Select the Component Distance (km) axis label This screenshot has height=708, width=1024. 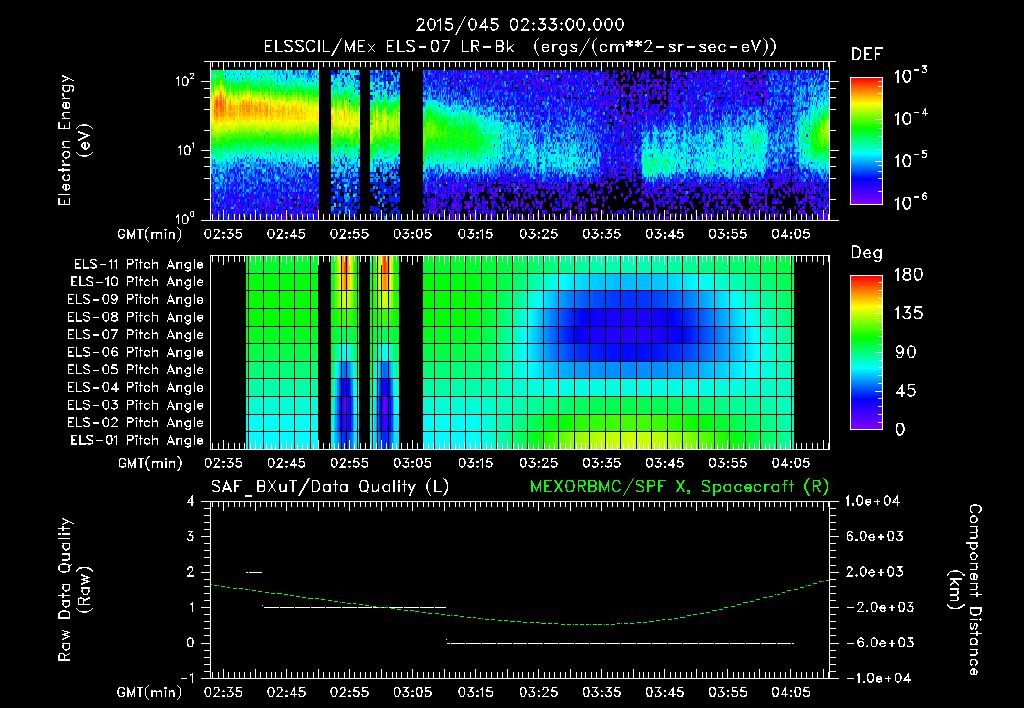coord(965,590)
